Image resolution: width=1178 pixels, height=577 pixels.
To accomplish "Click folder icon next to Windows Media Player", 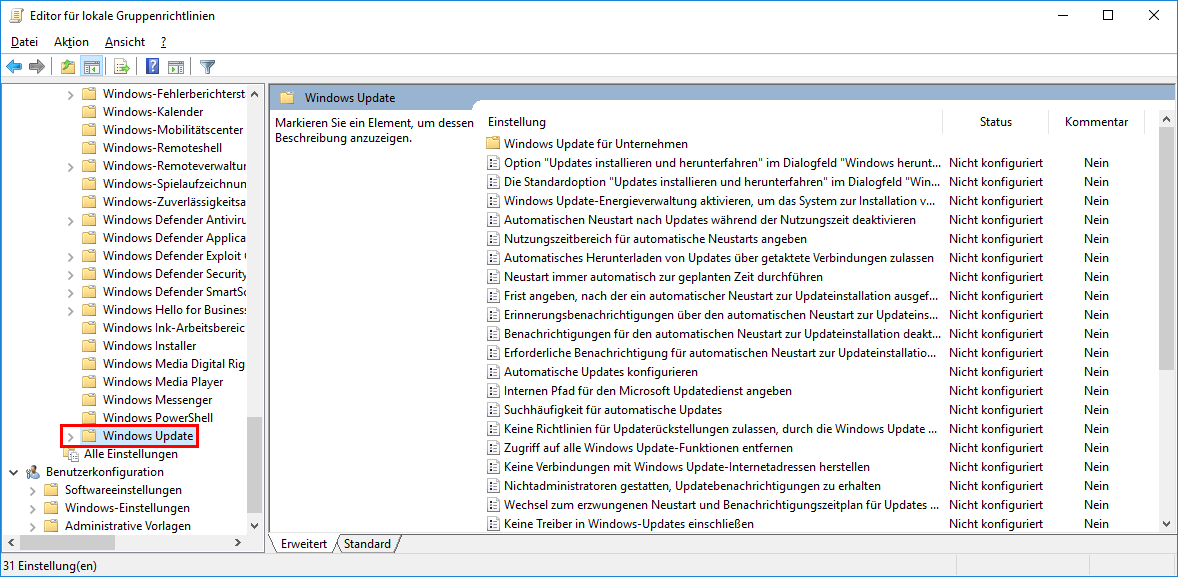I will pos(89,382).
